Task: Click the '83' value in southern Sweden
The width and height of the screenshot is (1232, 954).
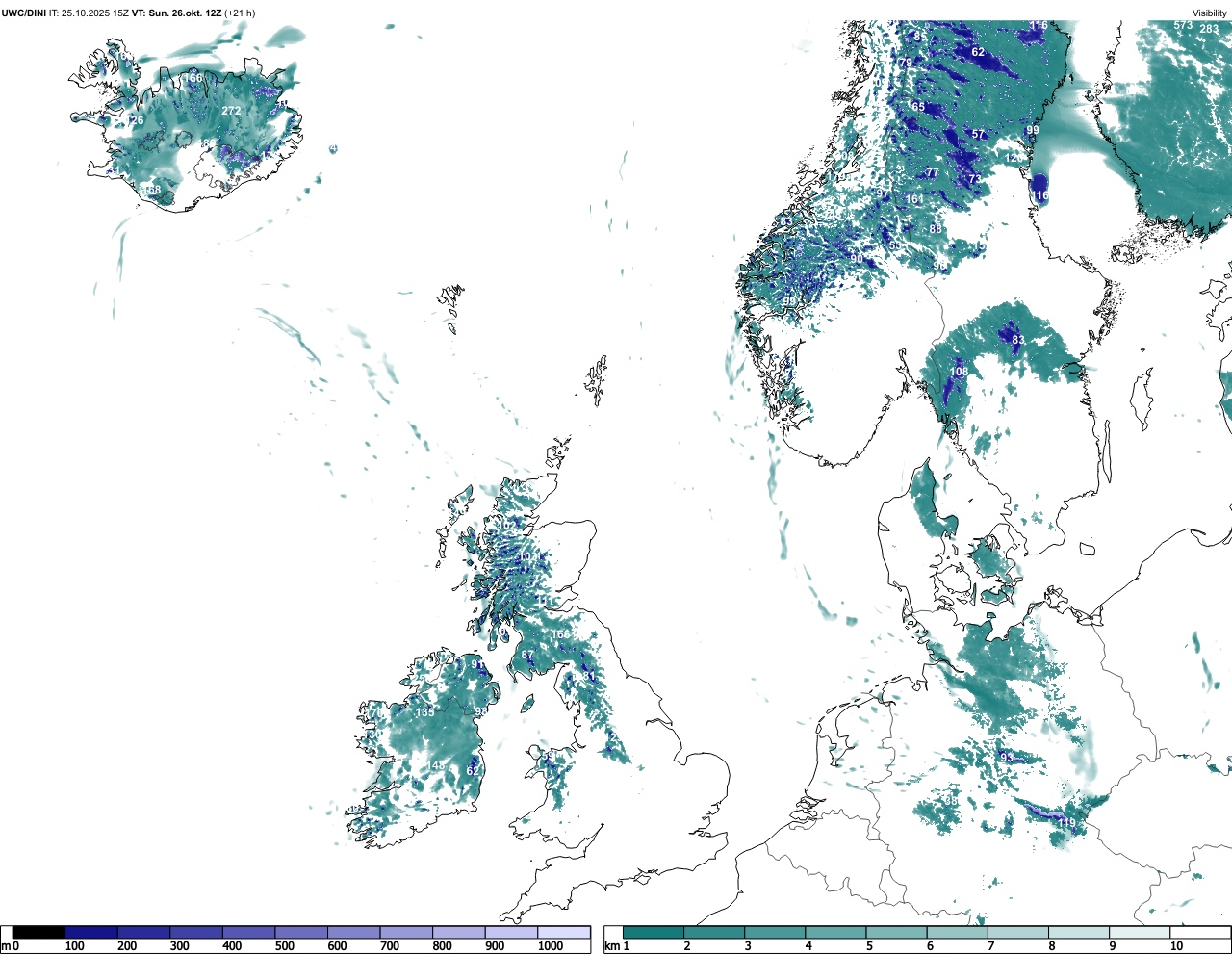Action: point(1018,340)
